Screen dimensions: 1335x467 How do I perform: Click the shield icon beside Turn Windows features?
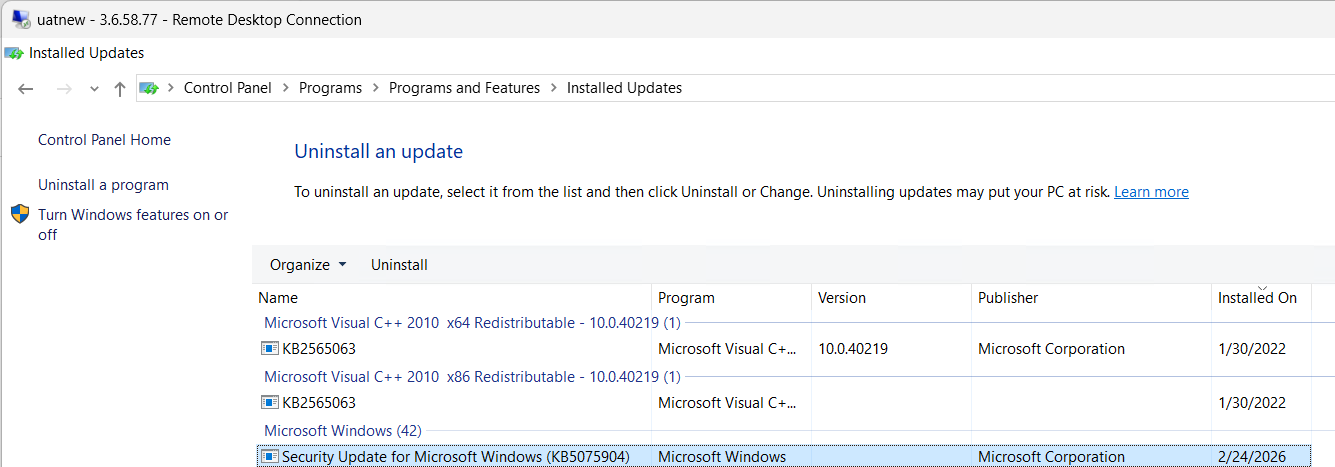20,214
